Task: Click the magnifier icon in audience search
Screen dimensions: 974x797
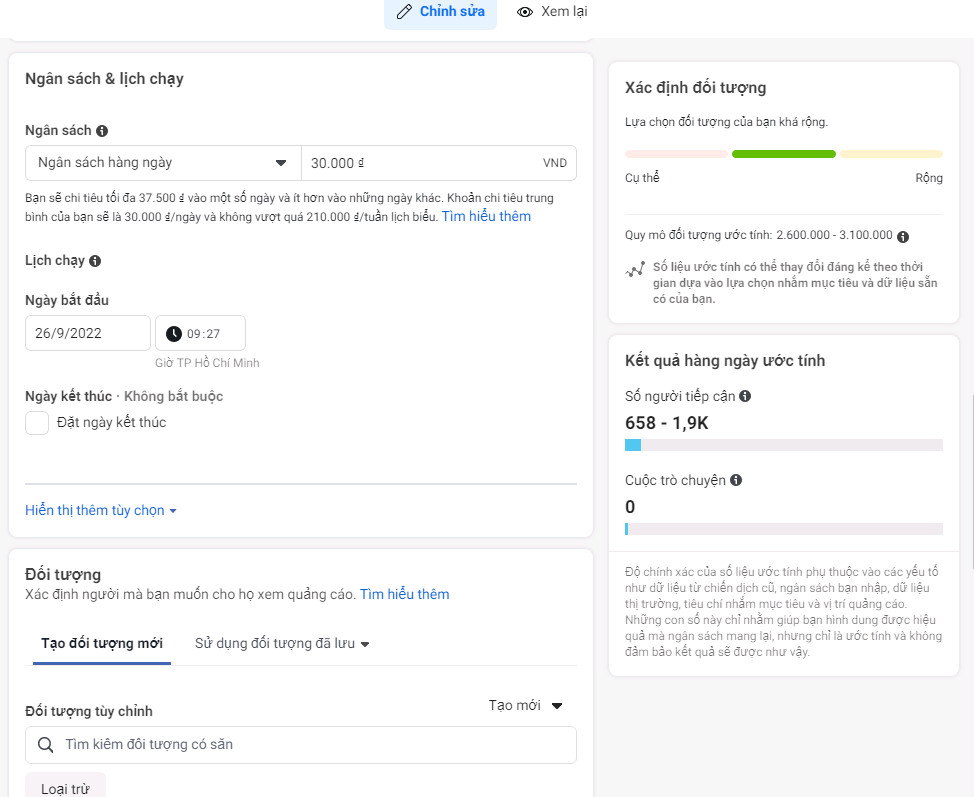Action: coord(45,744)
